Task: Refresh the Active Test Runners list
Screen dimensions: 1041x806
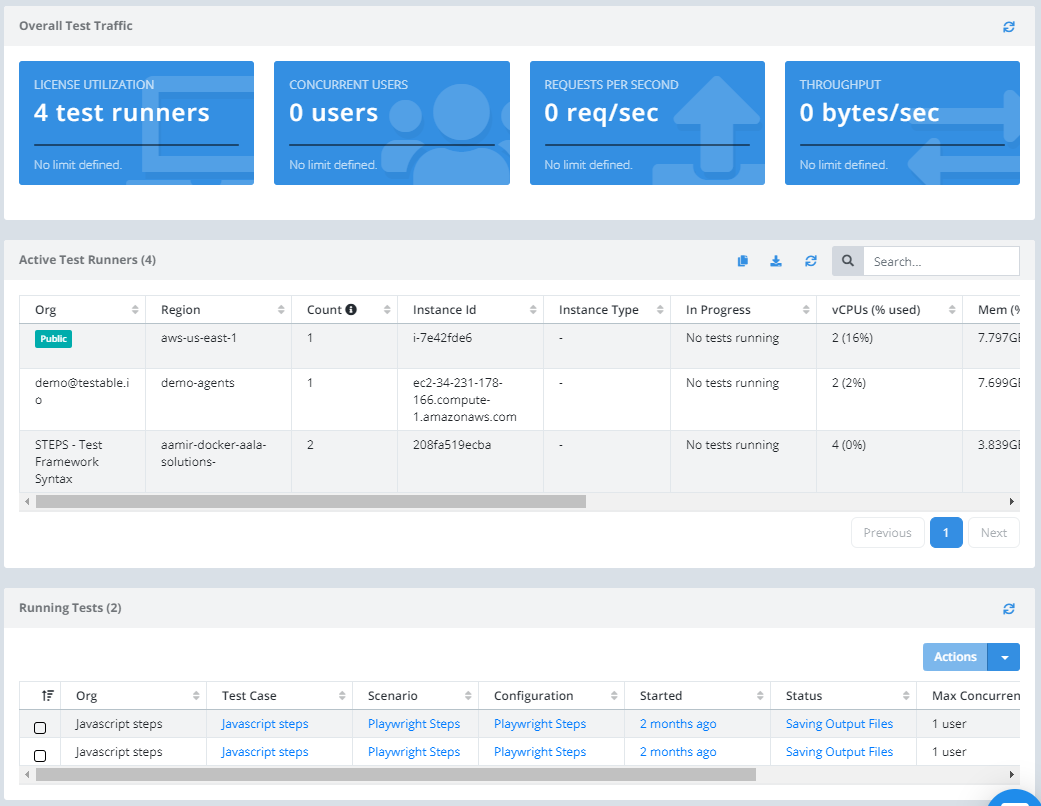Action: point(811,261)
